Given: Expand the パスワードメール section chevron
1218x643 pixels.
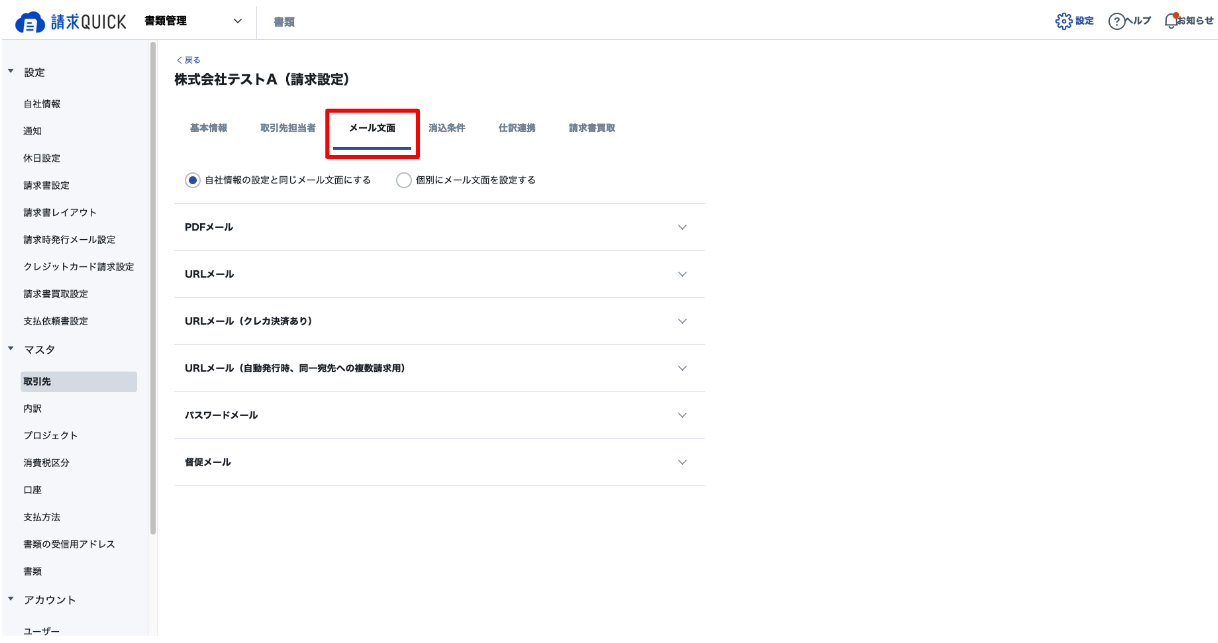Looking at the screenshot, I should click(x=682, y=415).
